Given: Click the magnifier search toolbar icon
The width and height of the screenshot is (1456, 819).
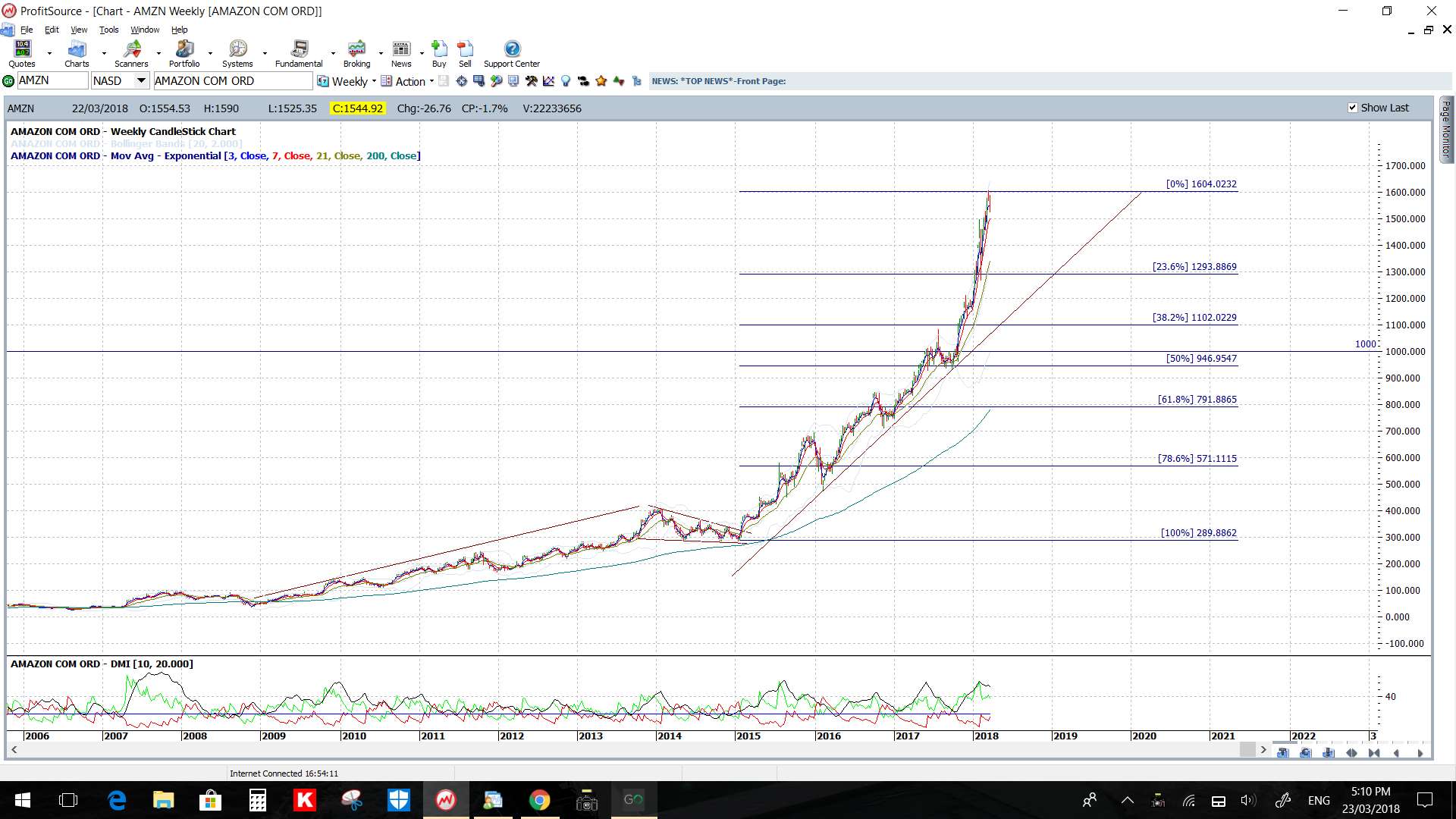Looking at the screenshot, I should pyautogui.click(x=496, y=81).
